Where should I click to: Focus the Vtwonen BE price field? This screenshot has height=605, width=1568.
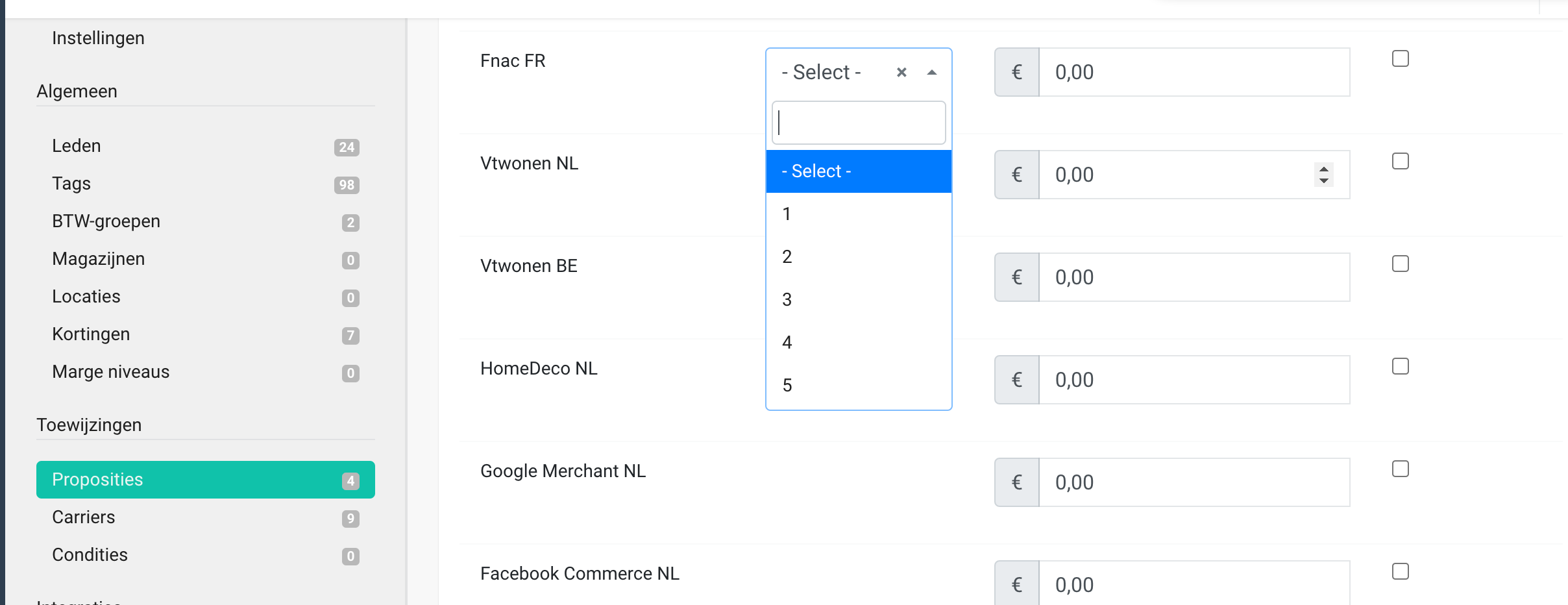coord(1193,277)
